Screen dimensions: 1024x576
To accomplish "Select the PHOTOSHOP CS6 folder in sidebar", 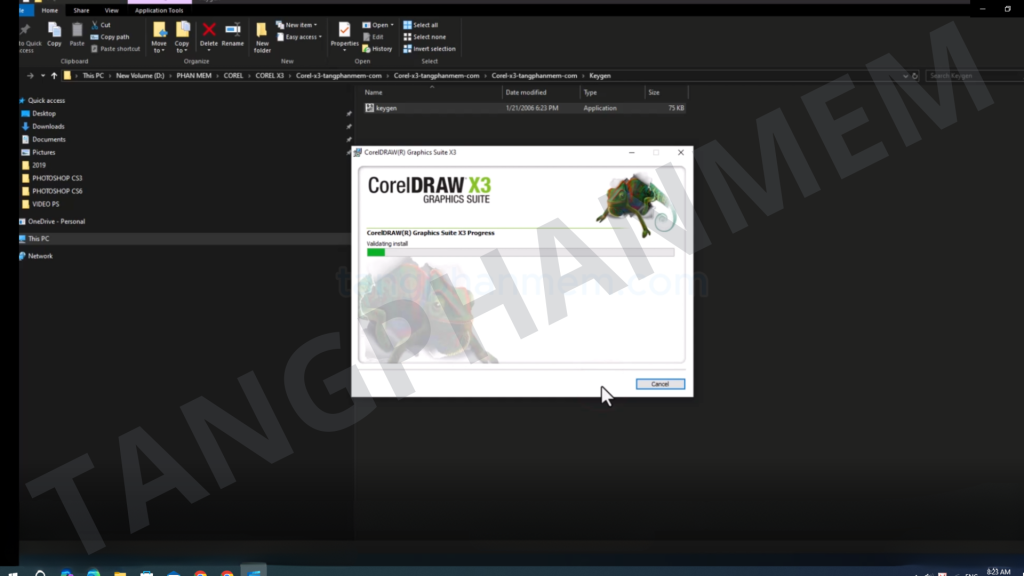I will tap(57, 191).
